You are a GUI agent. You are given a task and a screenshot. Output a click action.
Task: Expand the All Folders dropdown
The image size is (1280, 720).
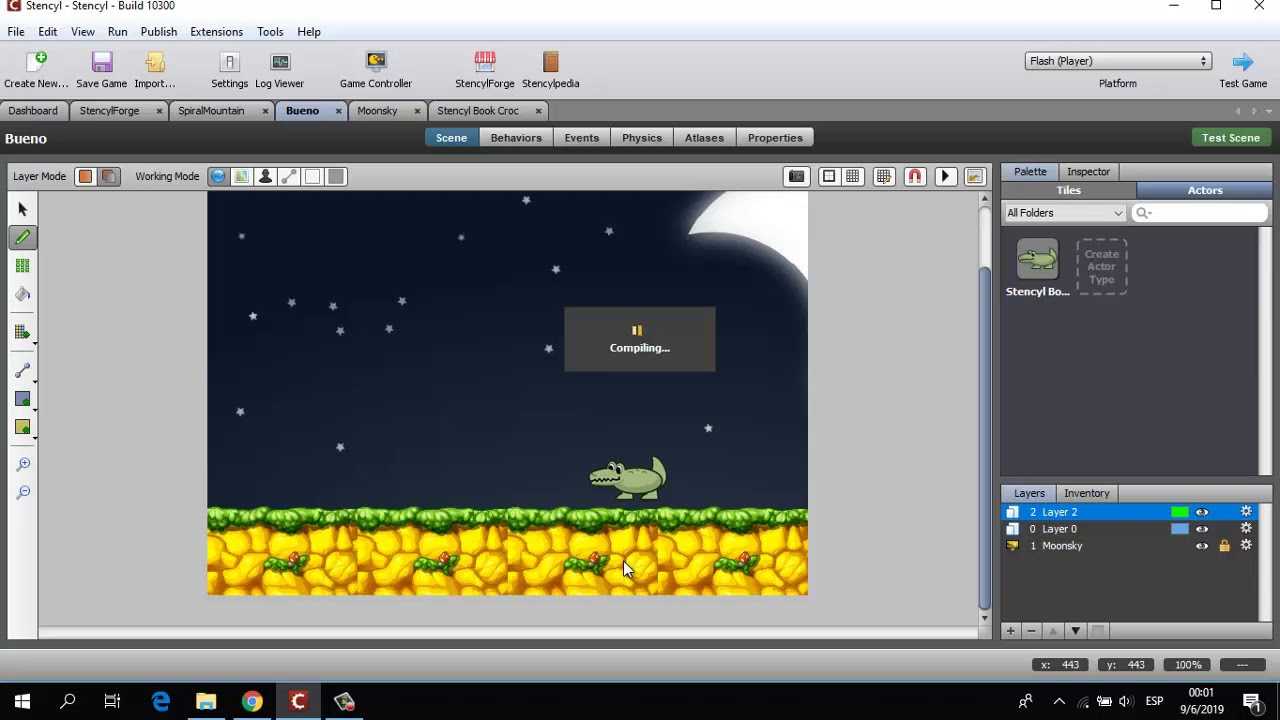point(1064,213)
